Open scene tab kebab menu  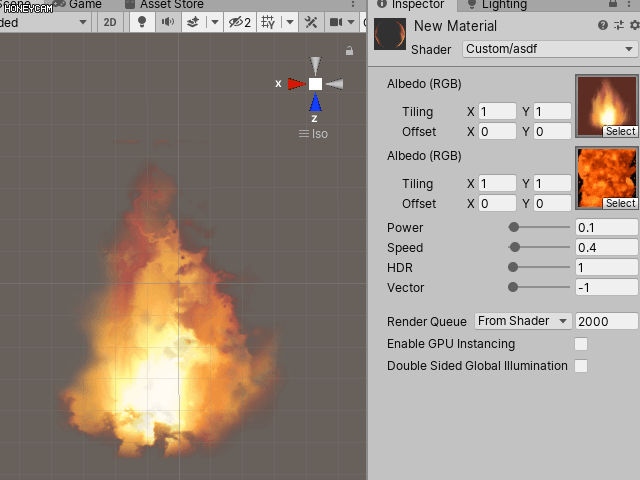click(353, 4)
